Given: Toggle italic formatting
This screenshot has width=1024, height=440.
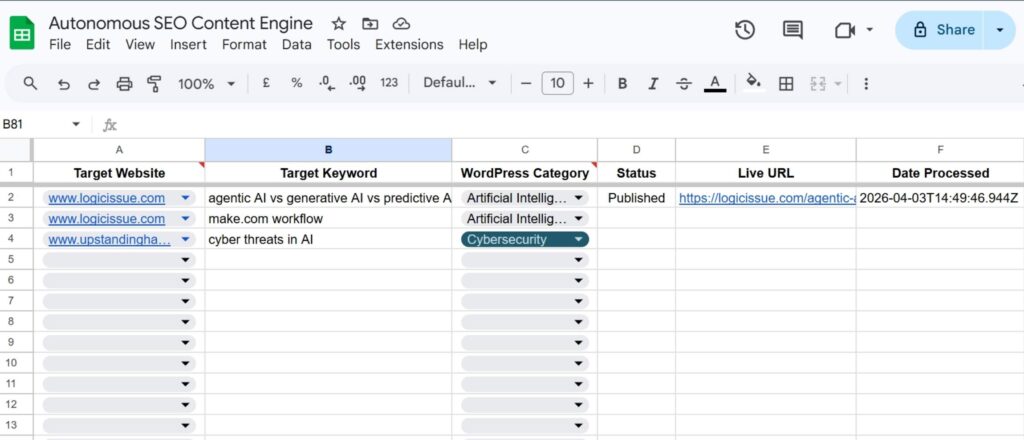Looking at the screenshot, I should point(653,84).
